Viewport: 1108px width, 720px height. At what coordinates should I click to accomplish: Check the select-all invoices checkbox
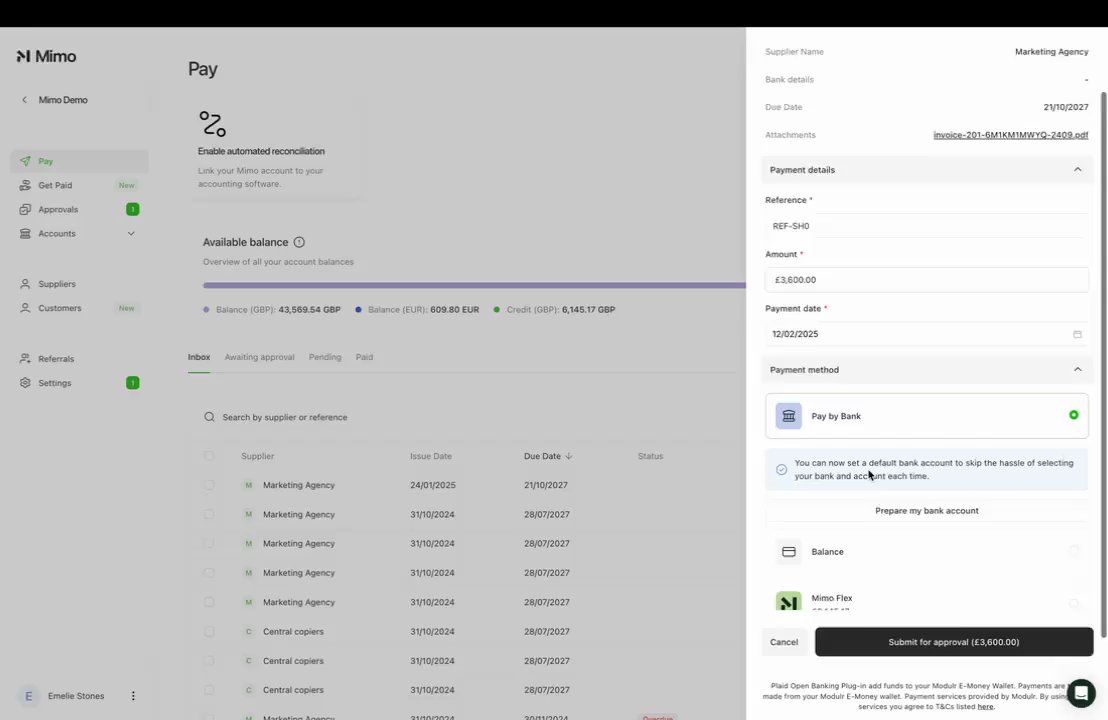point(208,456)
